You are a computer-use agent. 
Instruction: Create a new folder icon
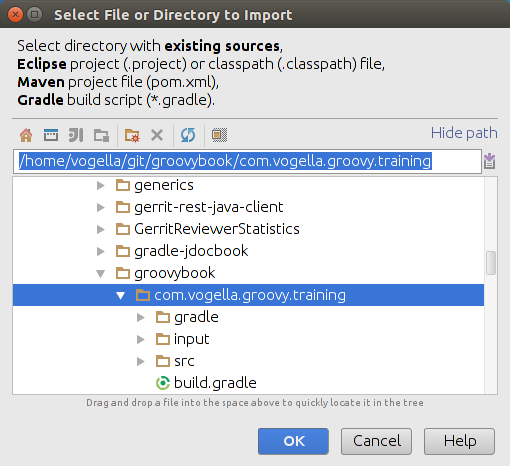(132, 135)
